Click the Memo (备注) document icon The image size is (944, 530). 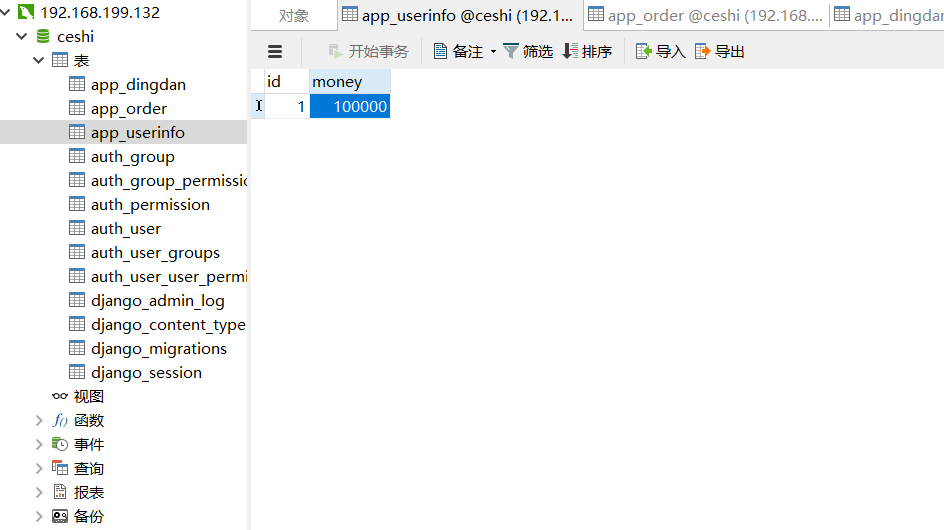440,51
